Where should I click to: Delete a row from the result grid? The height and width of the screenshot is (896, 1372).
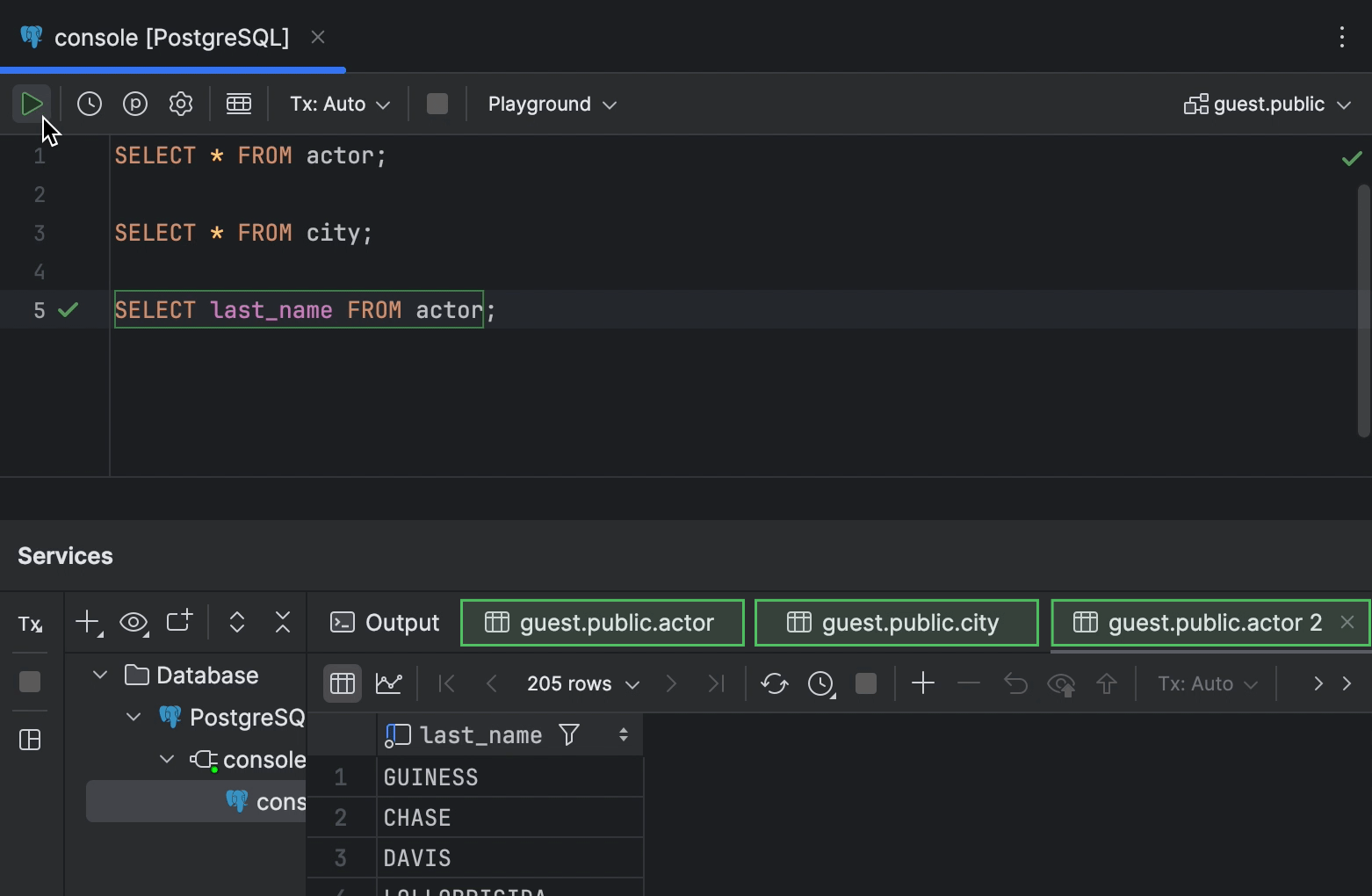[x=968, y=683]
